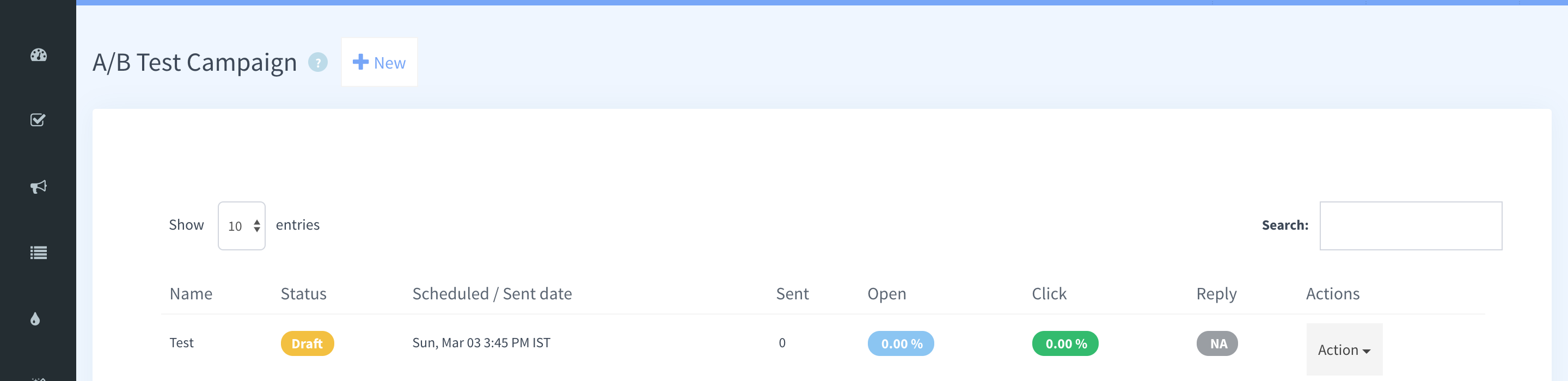Expand the show entries count dropdown

(242, 226)
